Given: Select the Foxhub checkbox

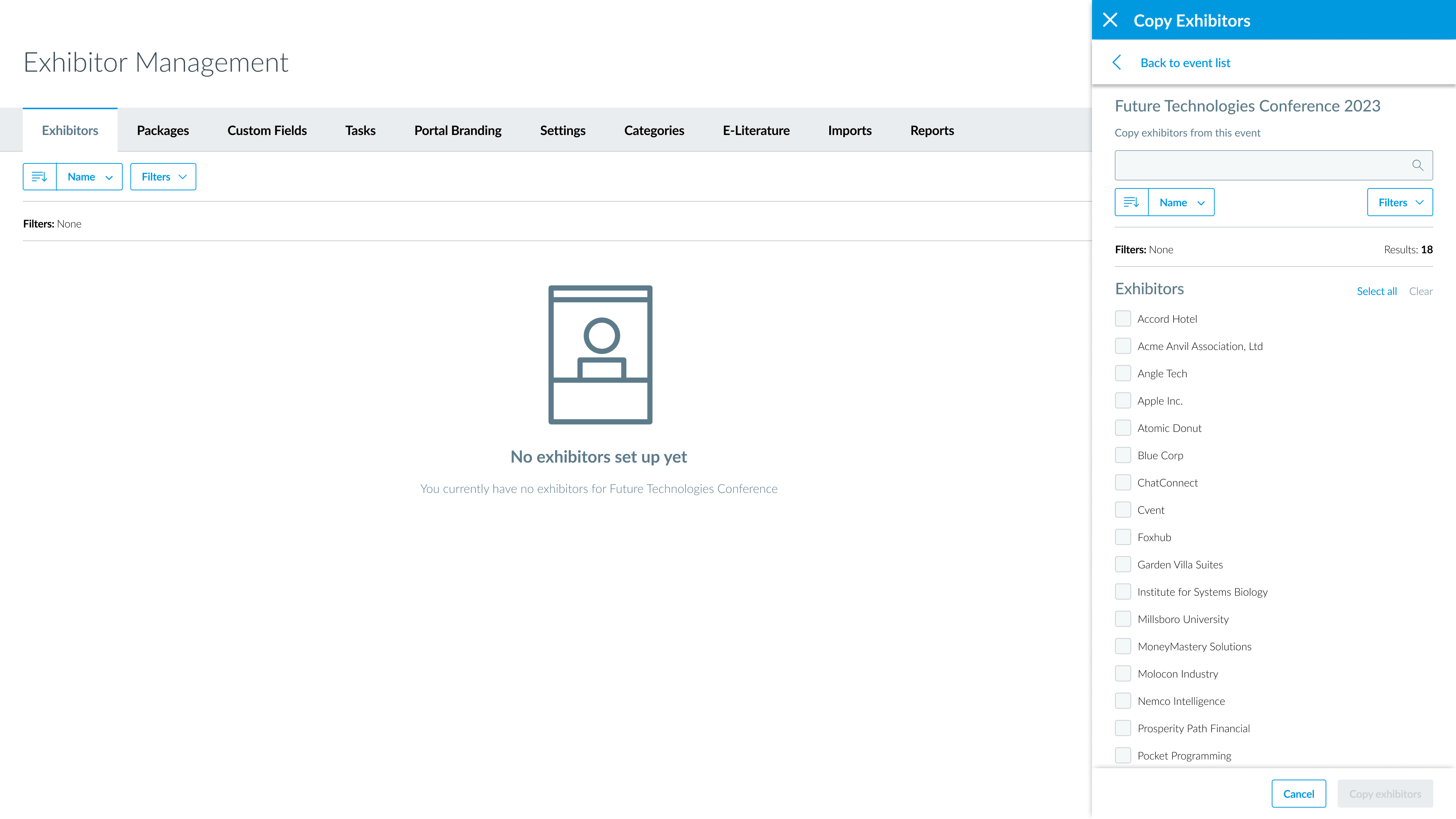Looking at the screenshot, I should [1123, 537].
